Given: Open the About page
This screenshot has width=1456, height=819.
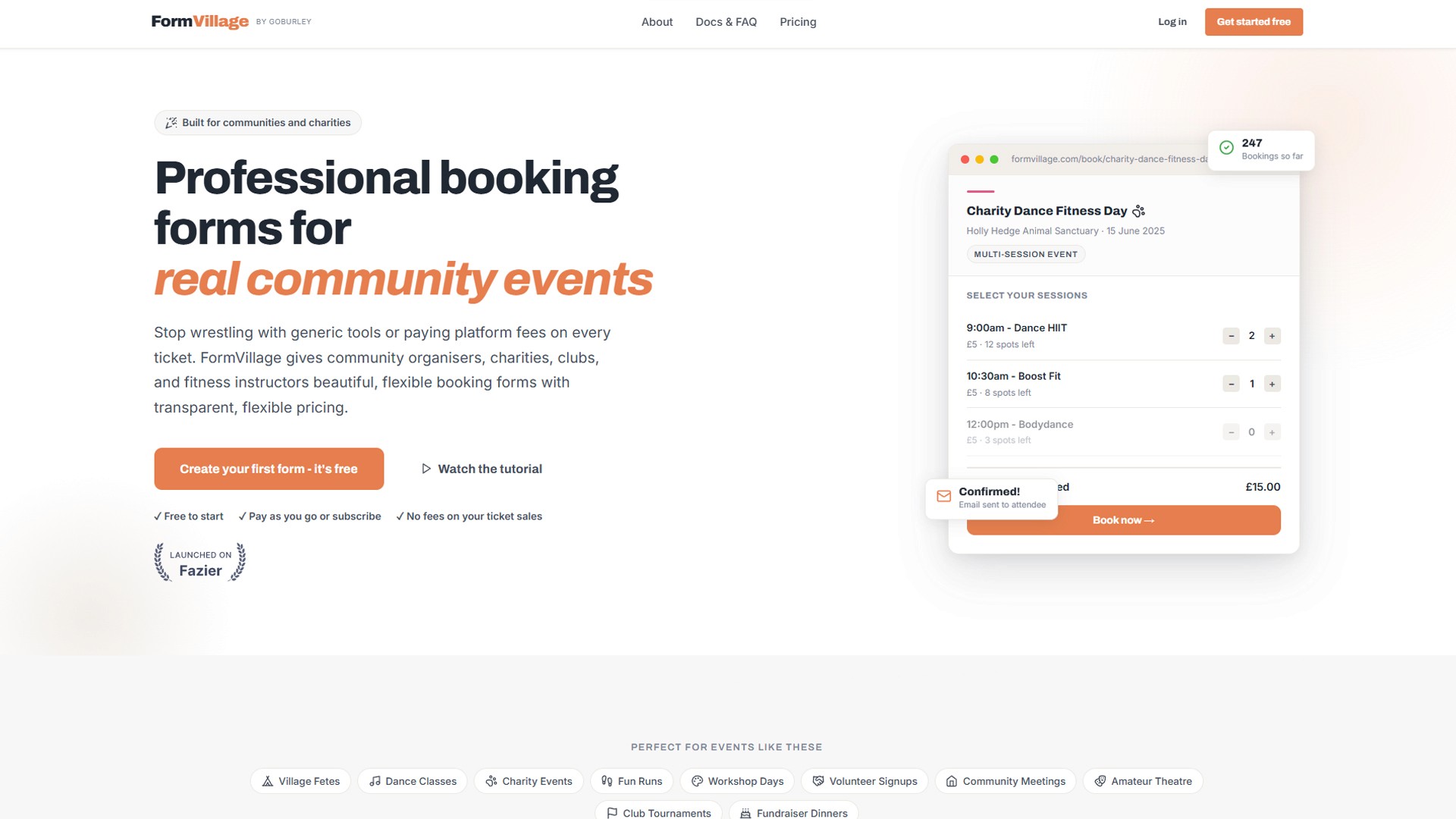Looking at the screenshot, I should point(657,22).
